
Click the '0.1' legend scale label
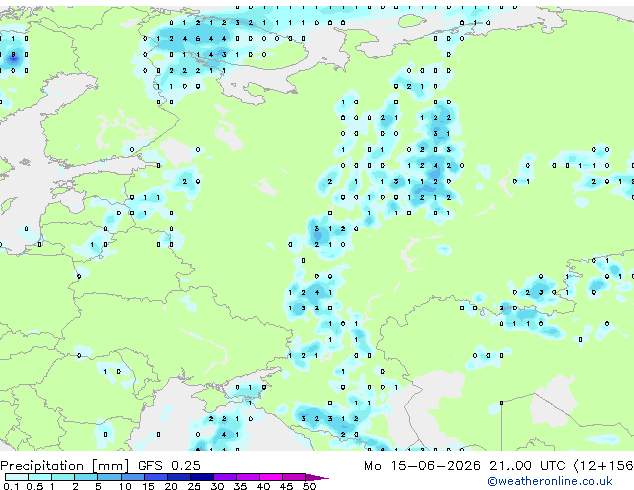click(11, 486)
